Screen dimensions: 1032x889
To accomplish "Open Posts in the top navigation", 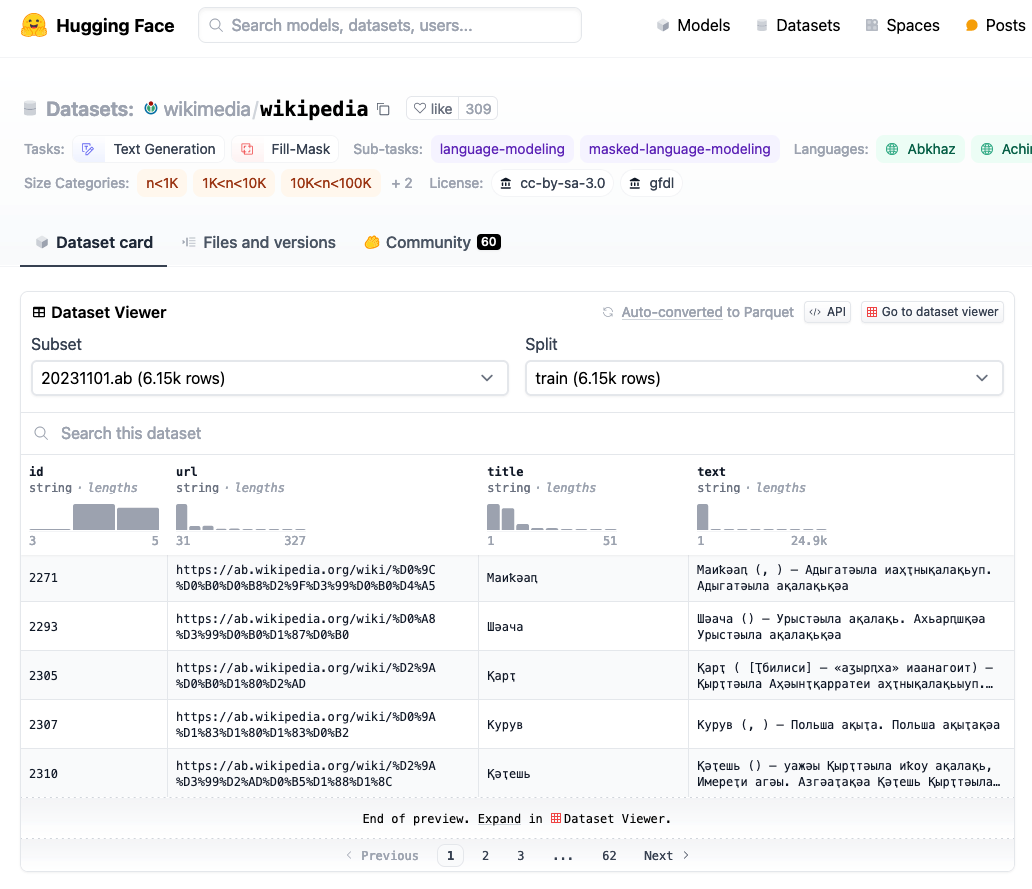I will [995, 26].
